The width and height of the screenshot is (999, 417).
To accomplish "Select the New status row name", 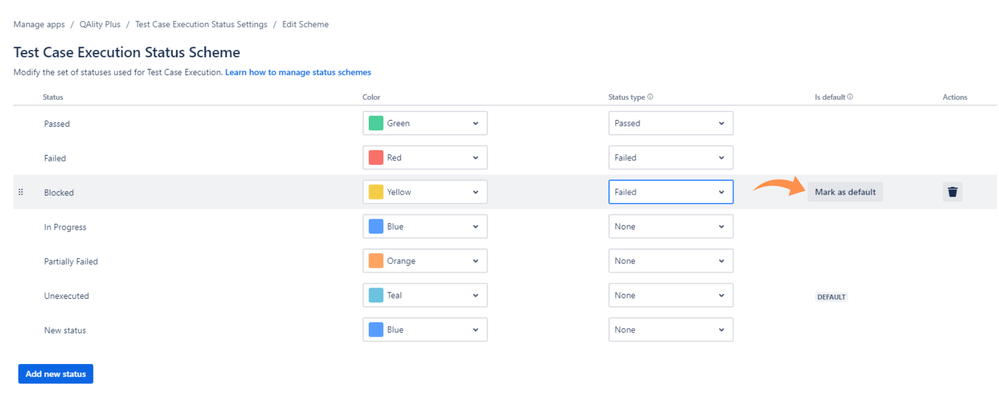I will coord(65,330).
